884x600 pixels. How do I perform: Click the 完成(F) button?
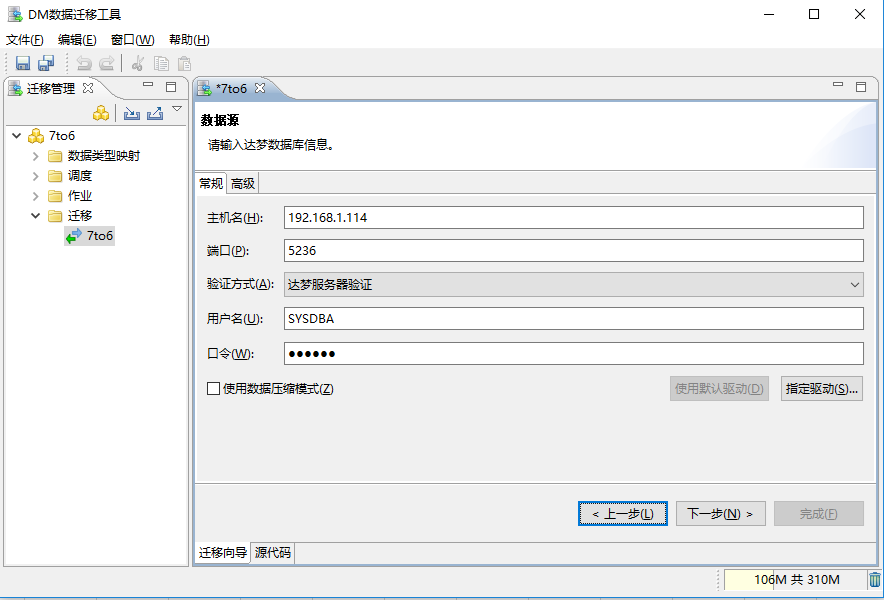click(x=819, y=514)
